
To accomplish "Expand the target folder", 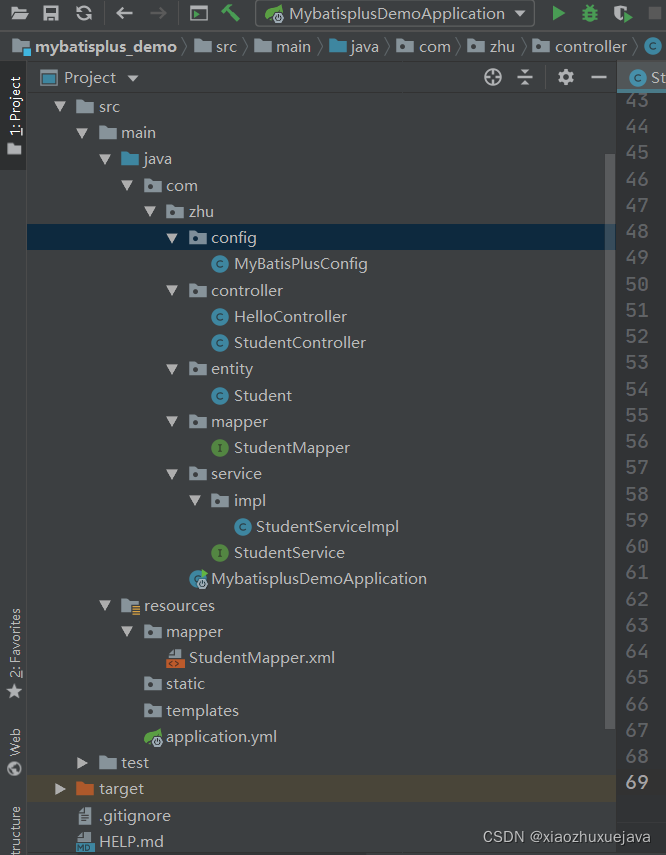I will 60,789.
